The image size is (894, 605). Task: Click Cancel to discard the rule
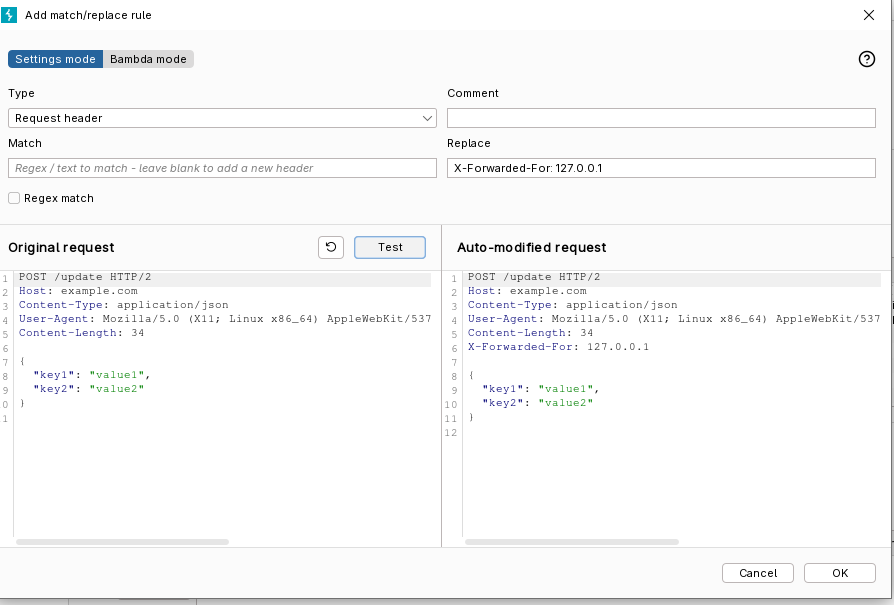[x=757, y=573]
